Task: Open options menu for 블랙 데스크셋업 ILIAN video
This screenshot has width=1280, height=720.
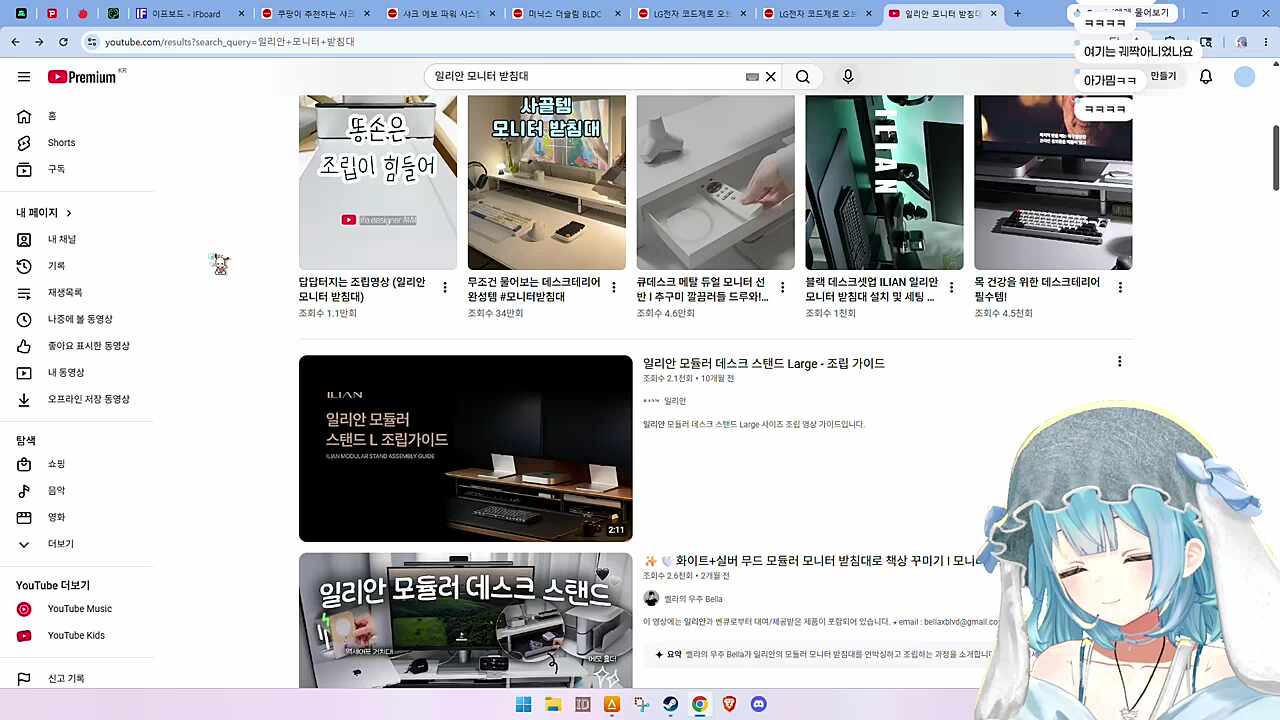Action: coord(951,288)
